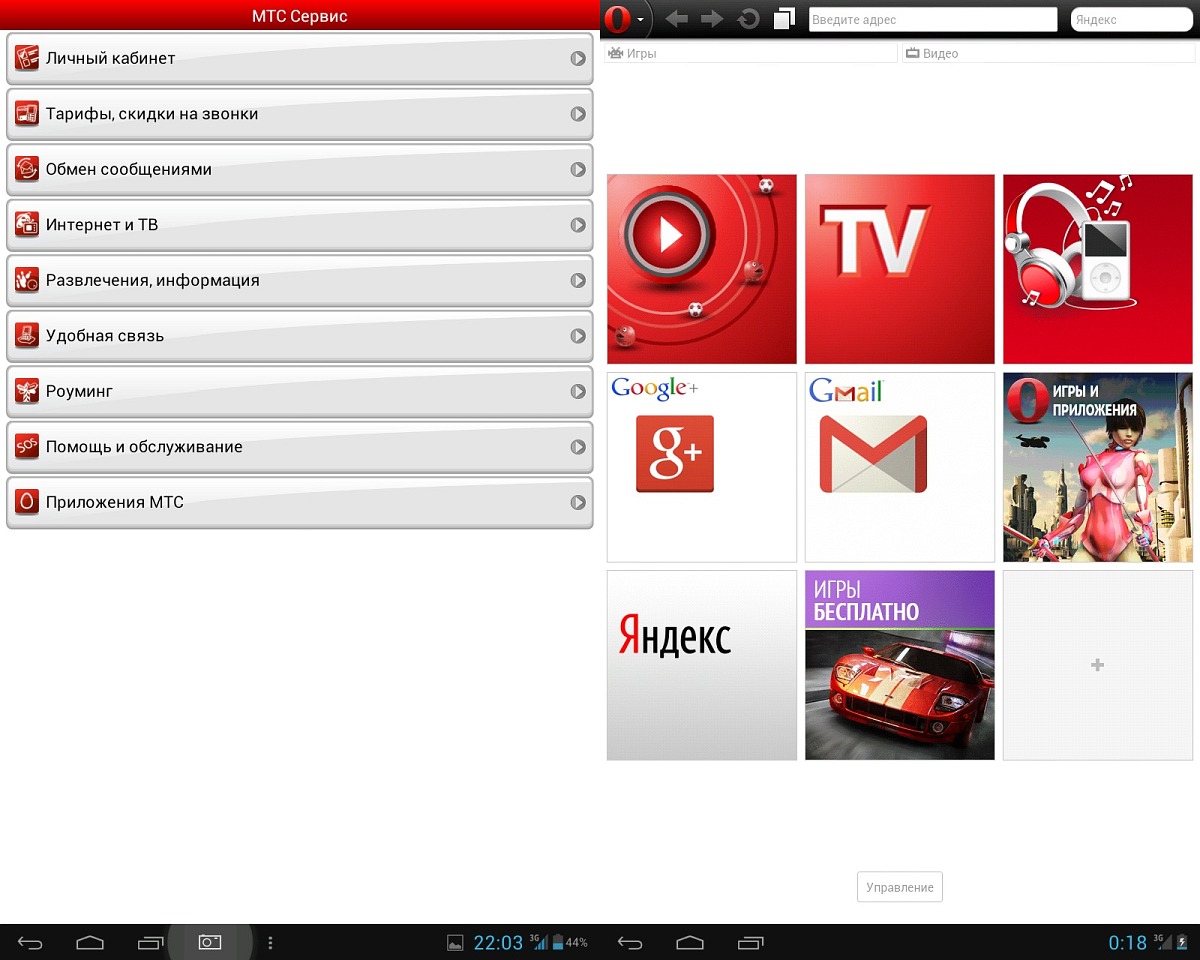The height and width of the screenshot is (960, 1200).
Task: Expand Приложения МТС arrow
Action: [578, 503]
